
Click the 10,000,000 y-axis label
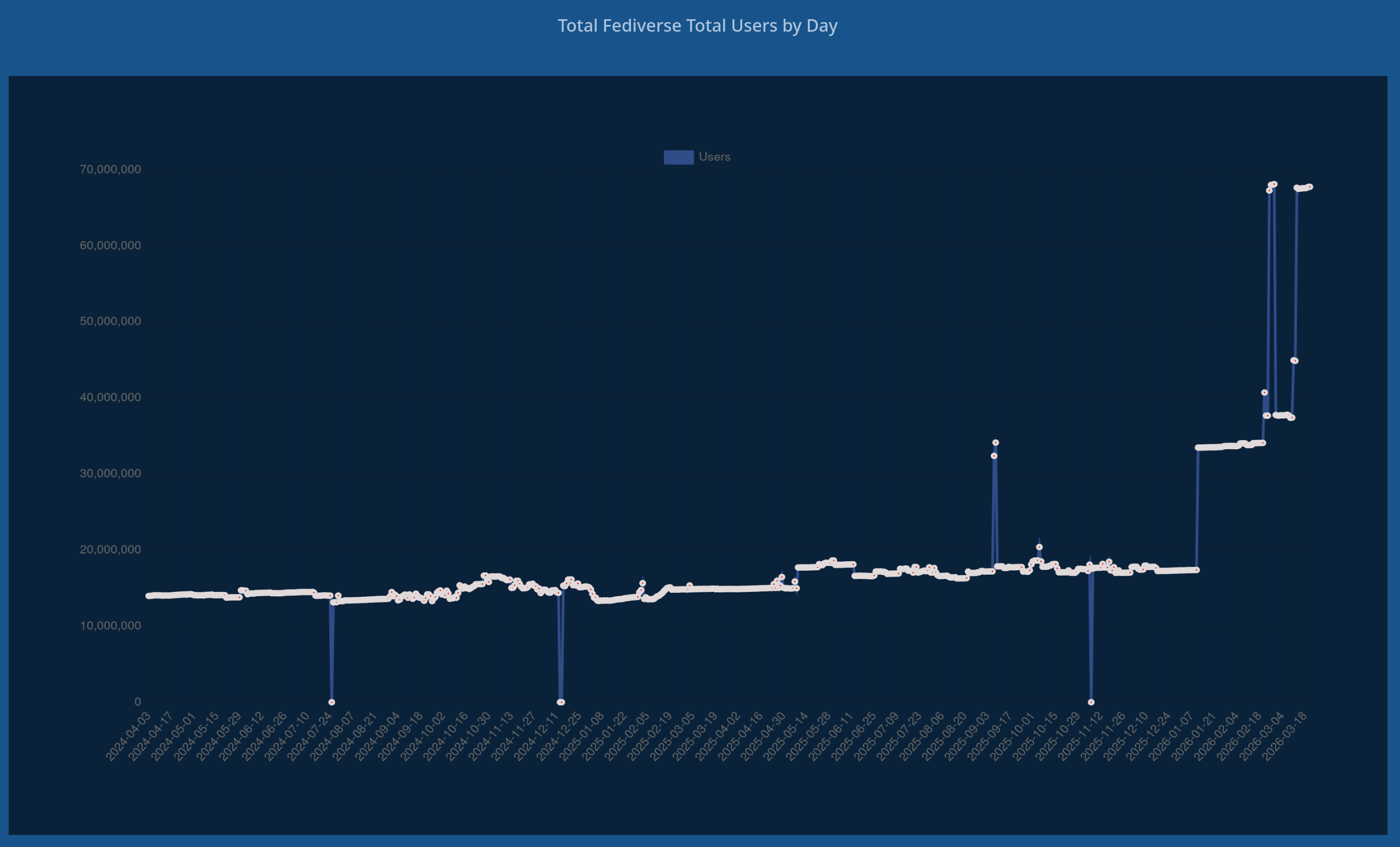(x=110, y=626)
